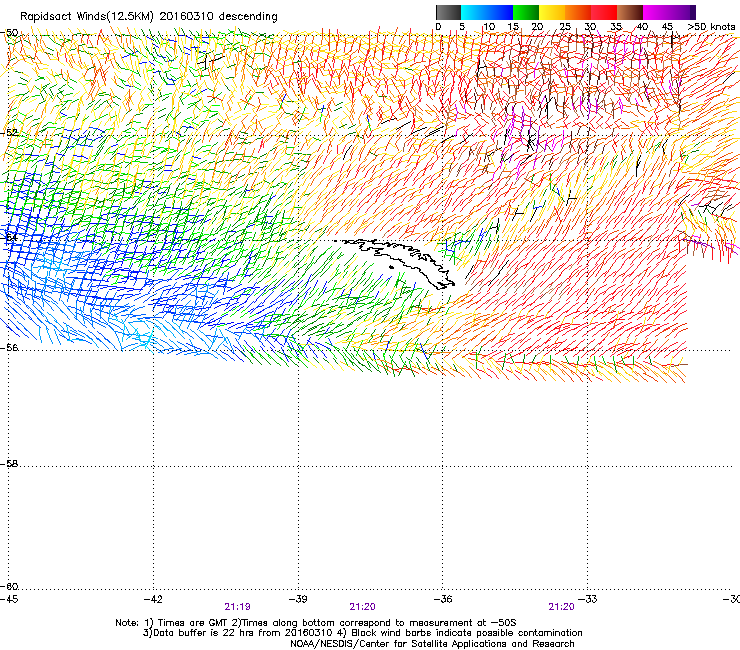
Task: Select the cyan 5-10 knots legend color
Action: coord(474,12)
